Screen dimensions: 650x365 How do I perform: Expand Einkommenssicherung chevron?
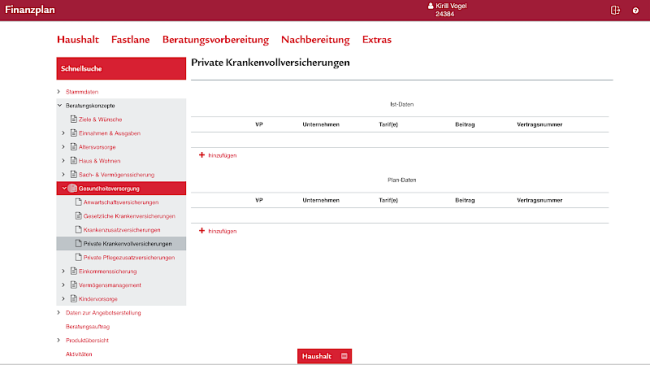coord(63,271)
